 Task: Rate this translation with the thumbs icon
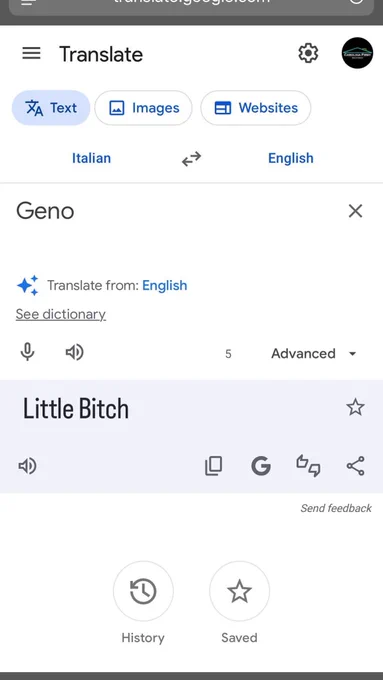tap(308, 466)
